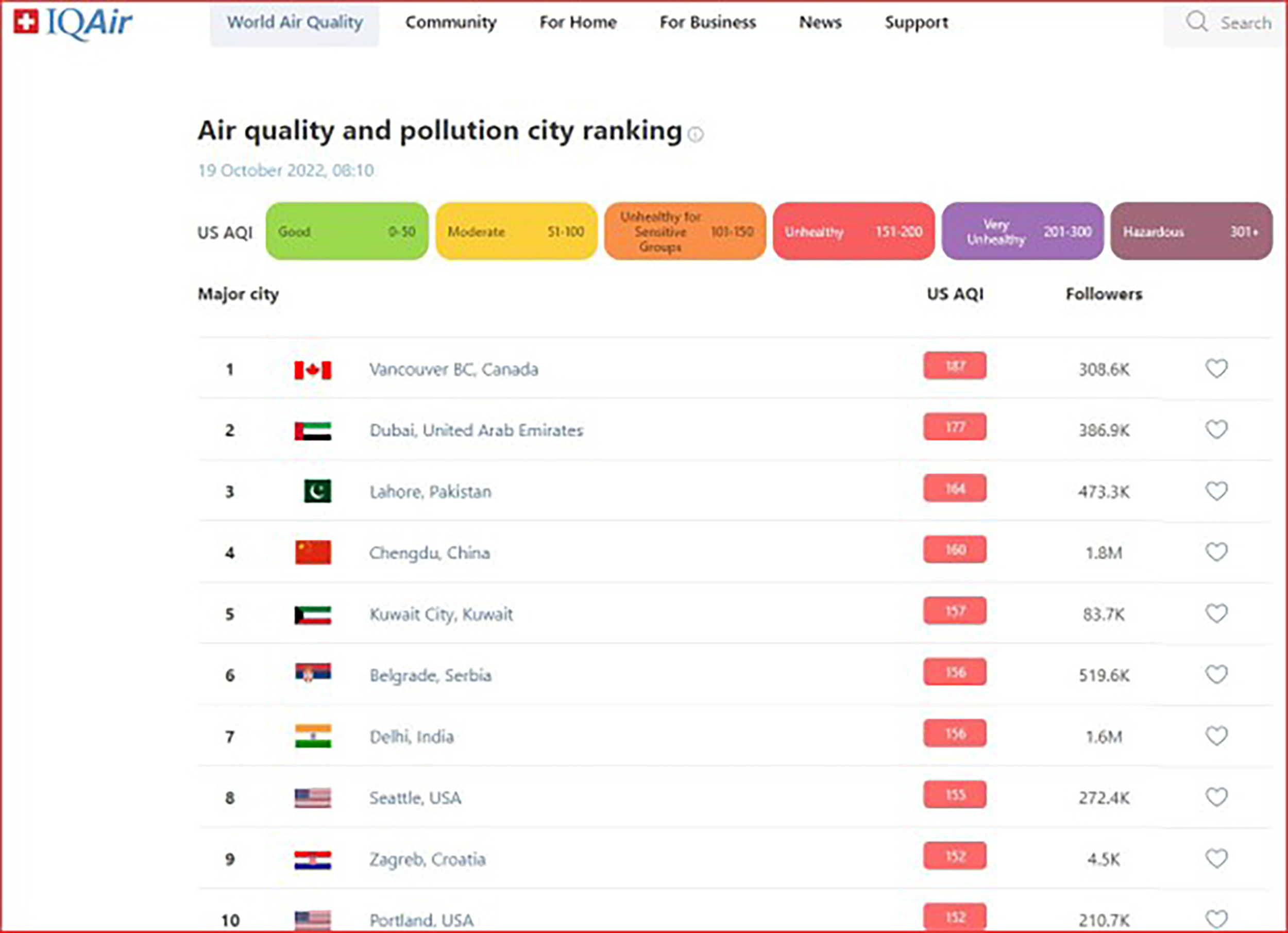This screenshot has height=933, width=1288.
Task: Click the Pakistan flag icon
Action: pyautogui.click(x=317, y=491)
